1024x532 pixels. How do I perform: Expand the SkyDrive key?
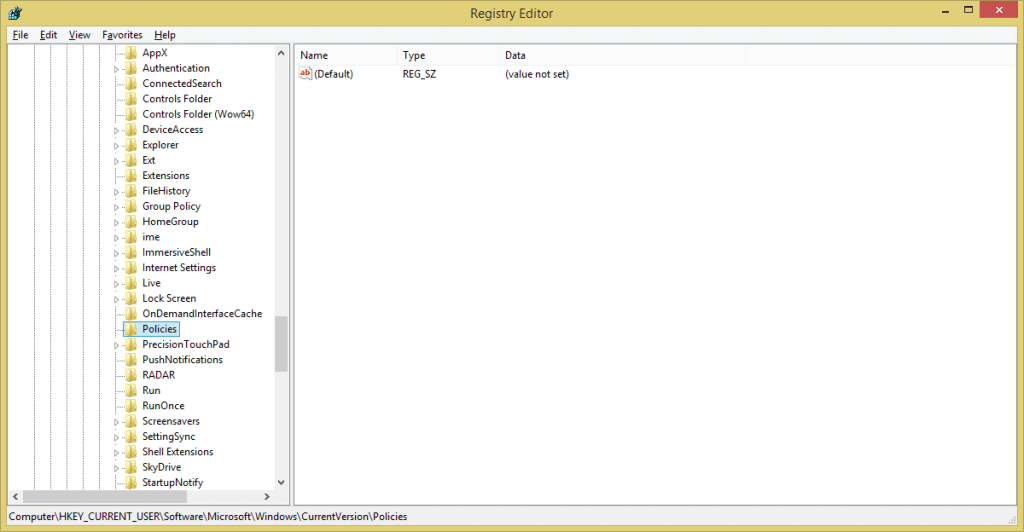(116, 468)
